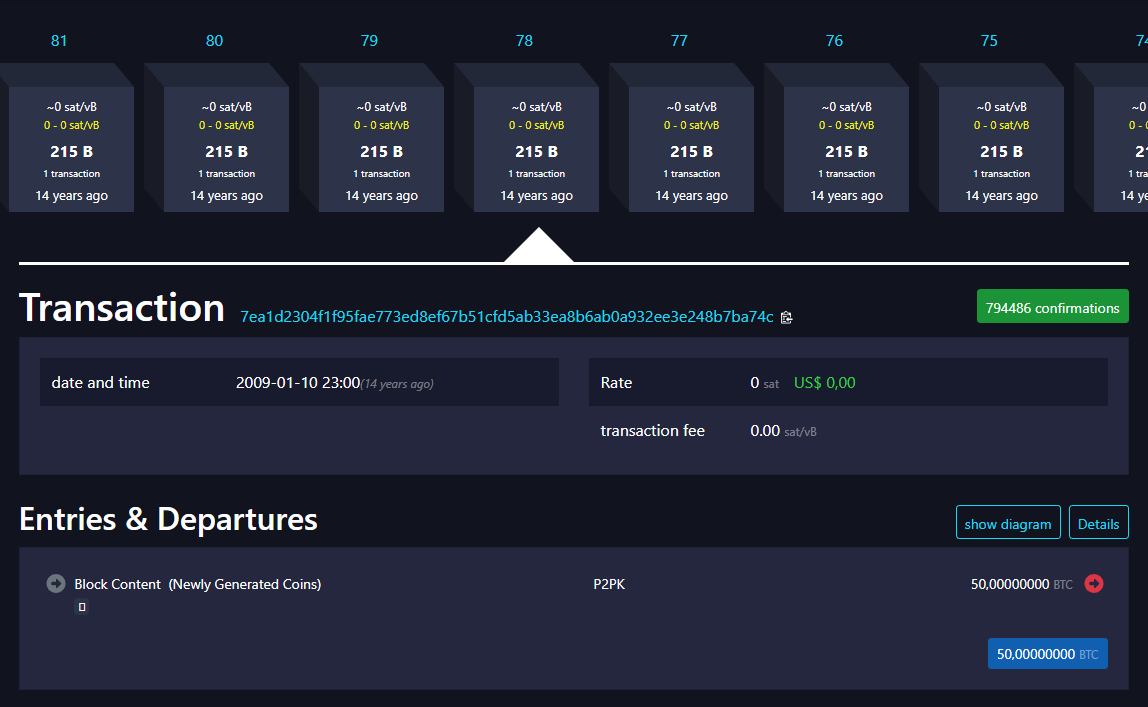Click the 0.00 sat/vB transaction fee value
Viewport: 1148px width, 707px height.
(783, 431)
